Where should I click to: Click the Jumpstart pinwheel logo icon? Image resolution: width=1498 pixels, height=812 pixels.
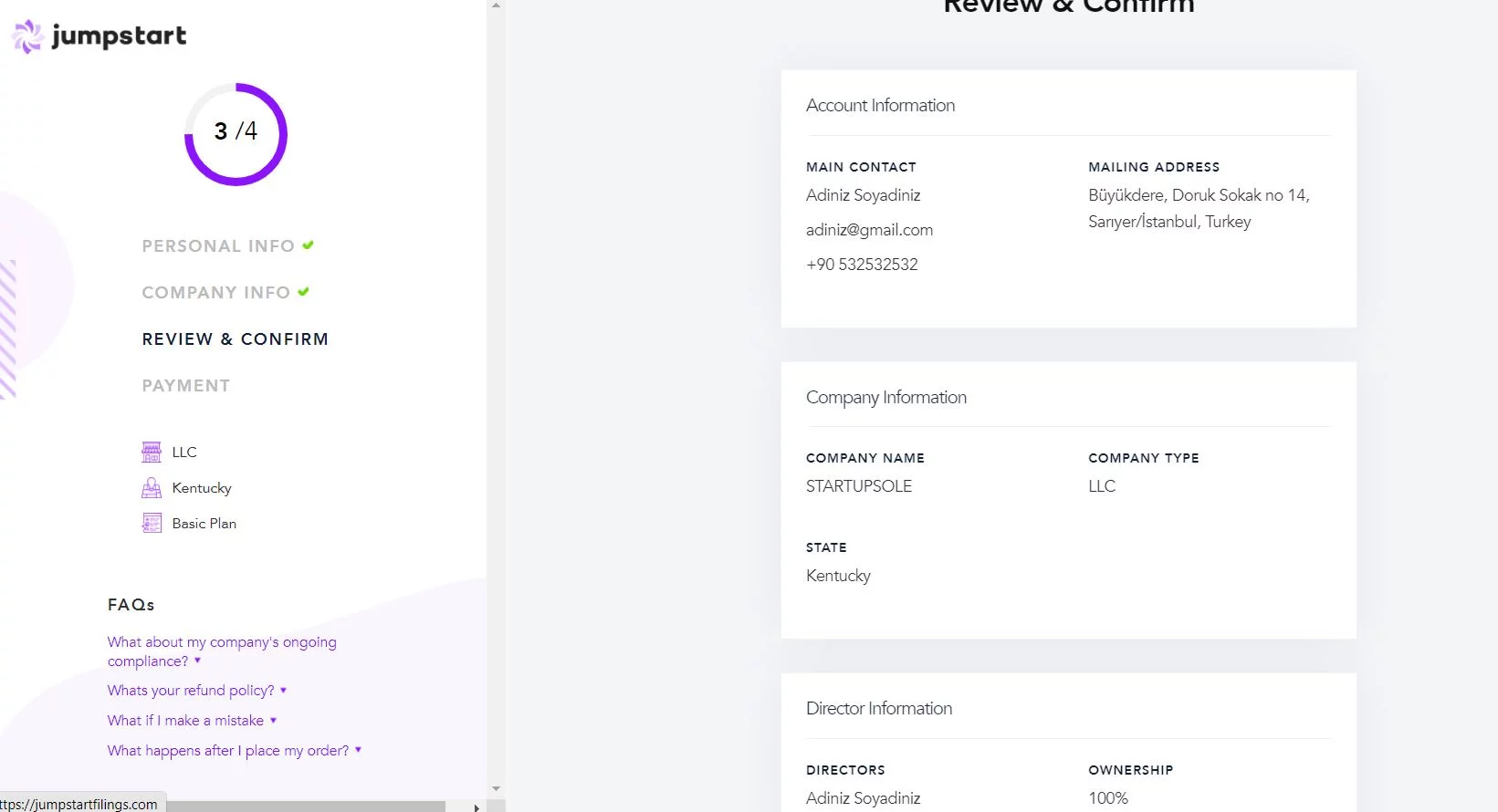coord(27,36)
